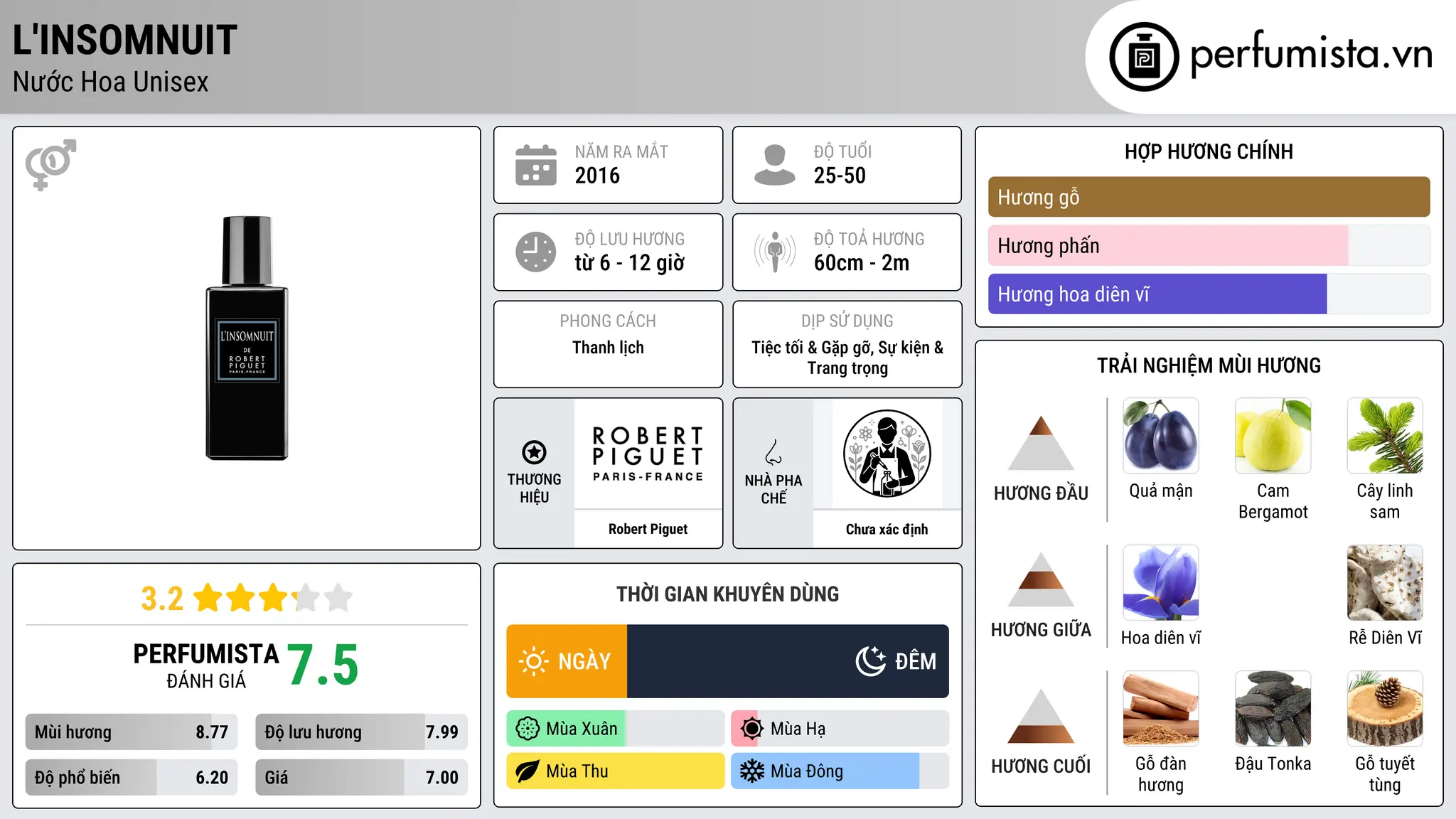Open the Gỗ tuyết tùng cedar image
This screenshot has height=819, width=1456.
[1385, 708]
